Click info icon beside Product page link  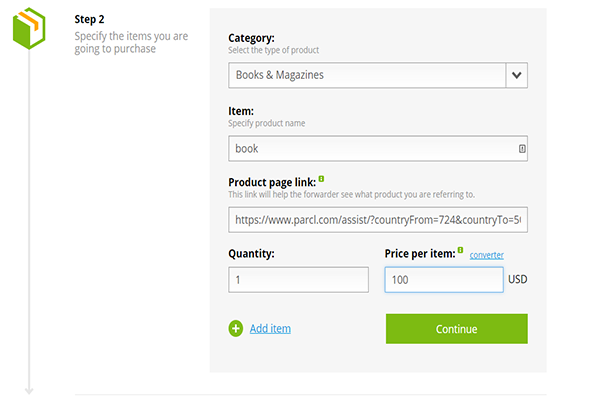tap(321, 179)
